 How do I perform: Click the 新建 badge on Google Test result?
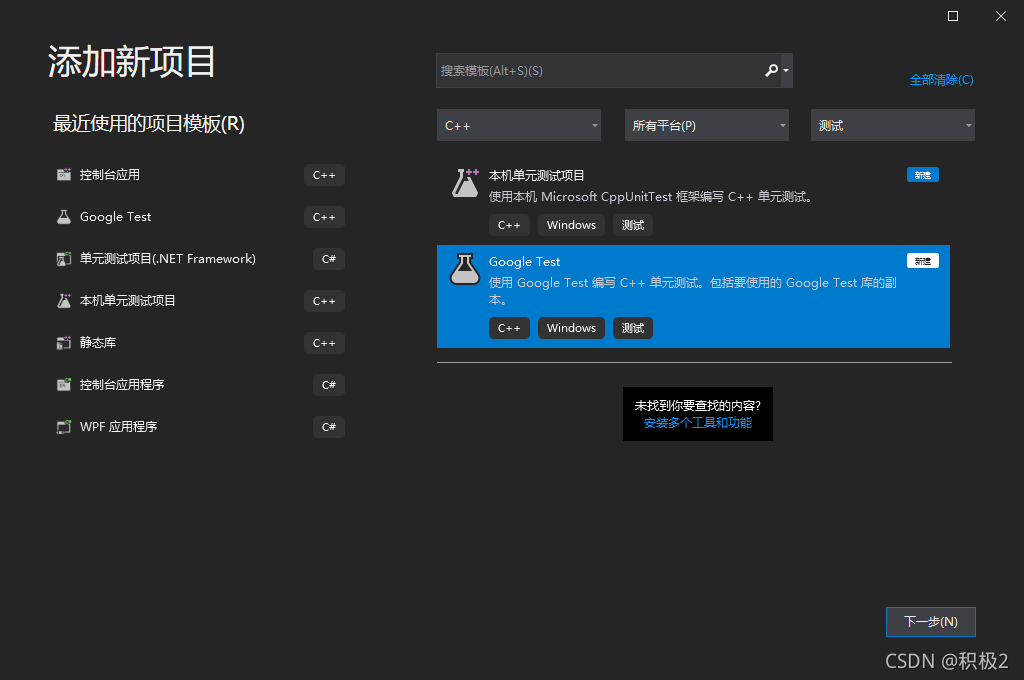[x=923, y=261]
